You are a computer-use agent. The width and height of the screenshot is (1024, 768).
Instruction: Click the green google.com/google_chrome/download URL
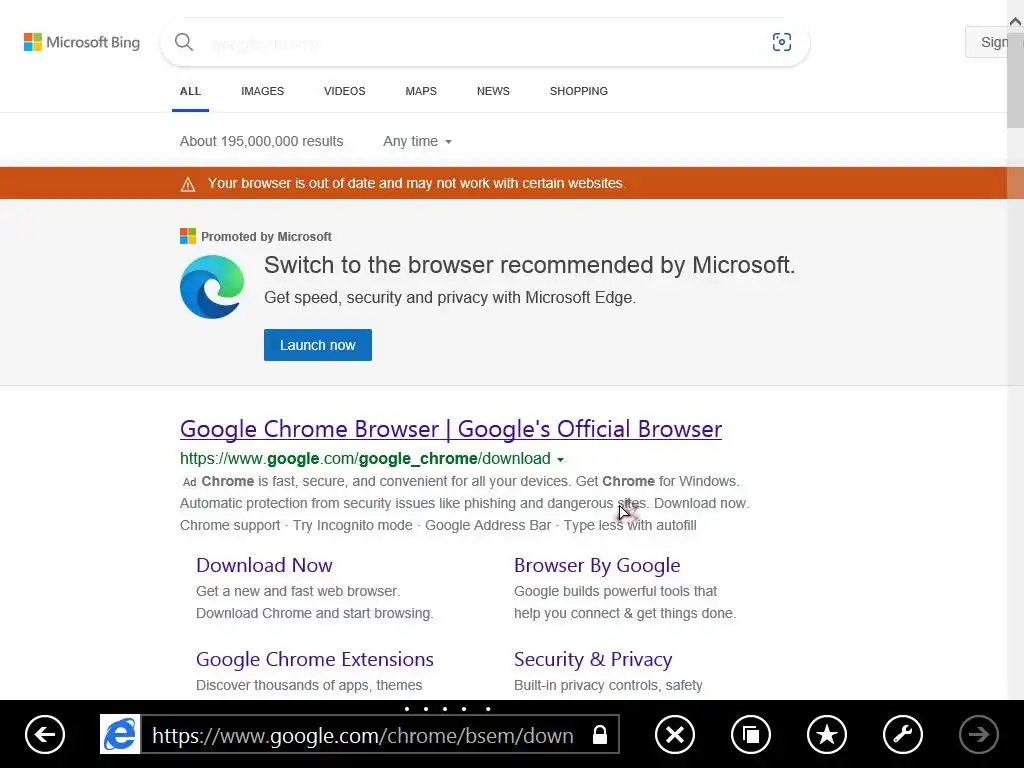click(x=365, y=458)
